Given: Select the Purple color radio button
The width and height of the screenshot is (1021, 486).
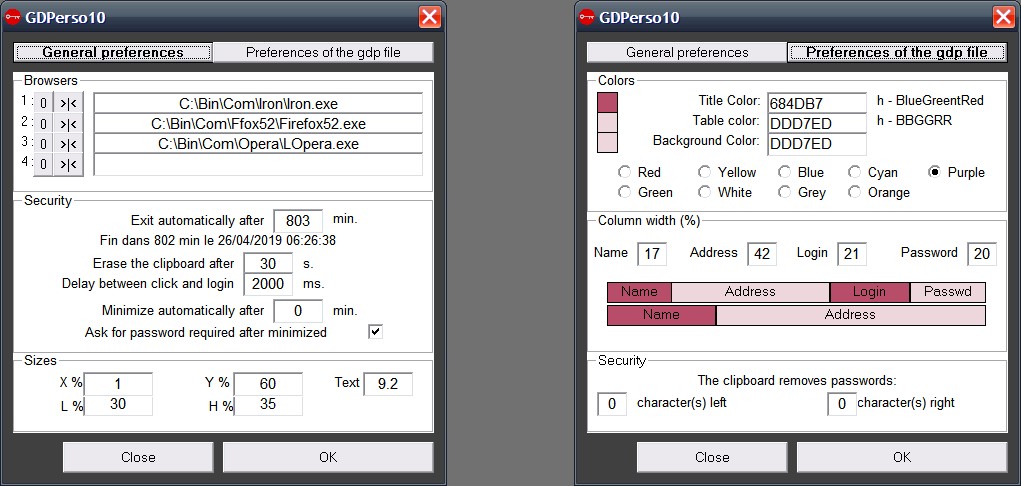Looking at the screenshot, I should pyautogui.click(x=935, y=172).
